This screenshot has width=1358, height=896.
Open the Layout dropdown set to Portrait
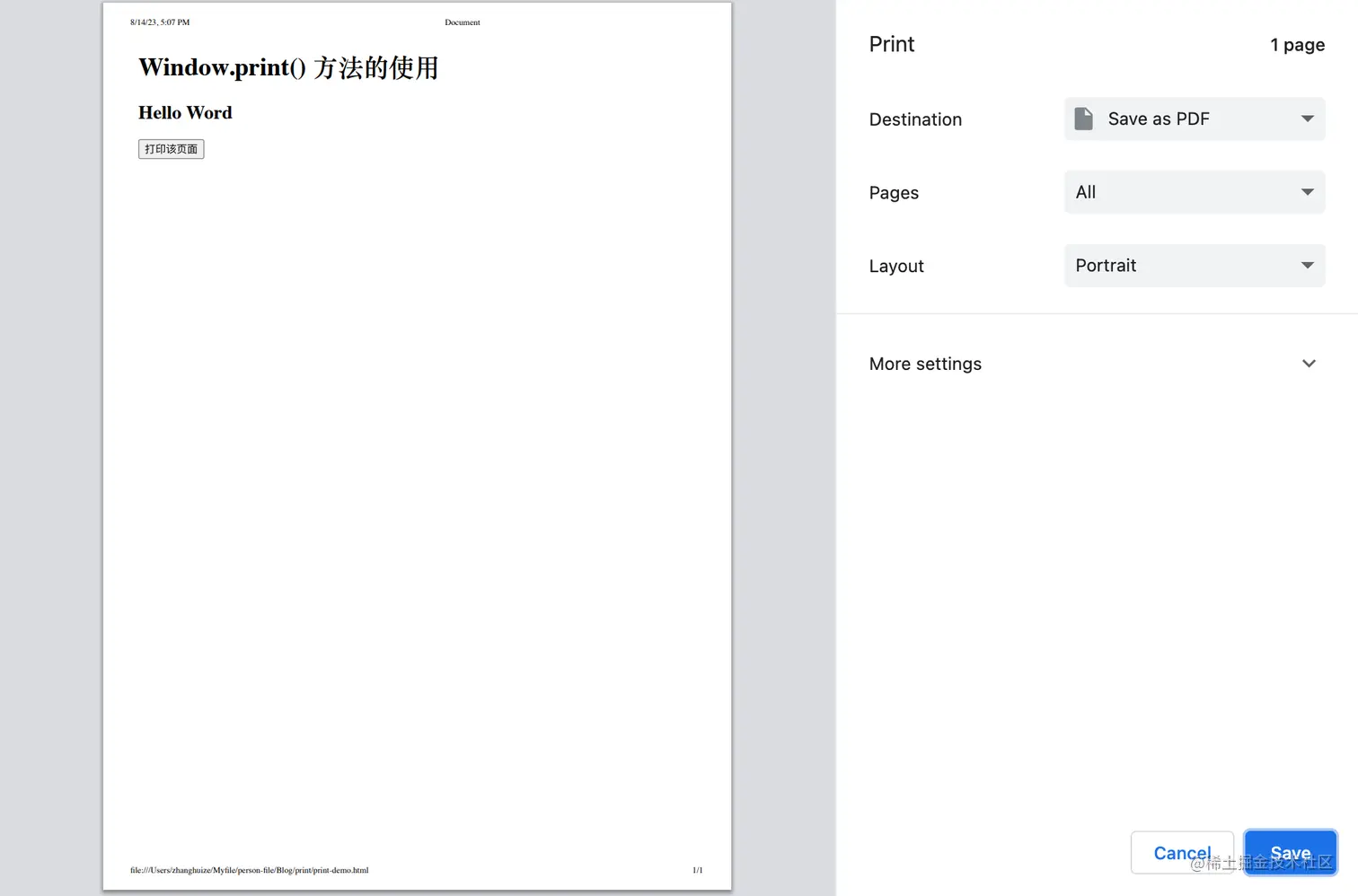pos(1195,266)
